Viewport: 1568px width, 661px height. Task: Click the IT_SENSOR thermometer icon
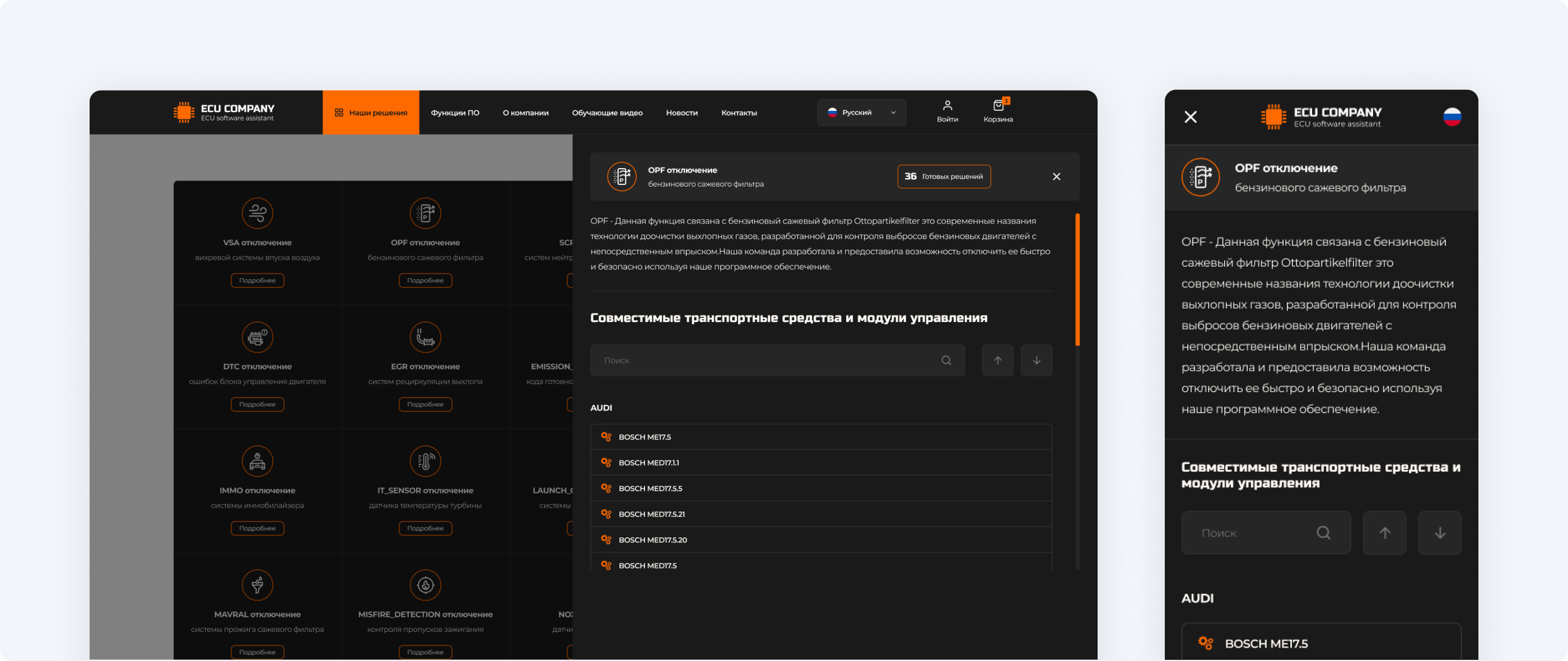pyautogui.click(x=425, y=462)
